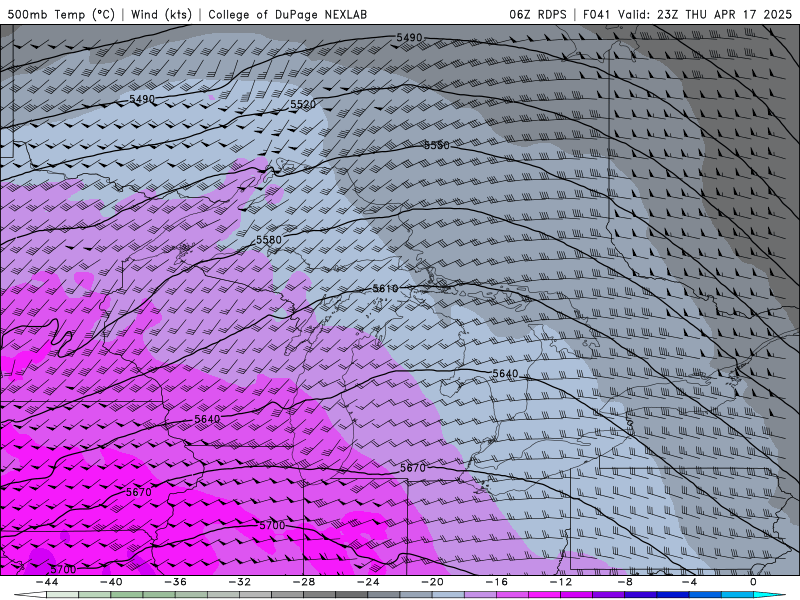800x600 pixels.
Task: Click the -28 colorbar tick label
Action: (304, 582)
